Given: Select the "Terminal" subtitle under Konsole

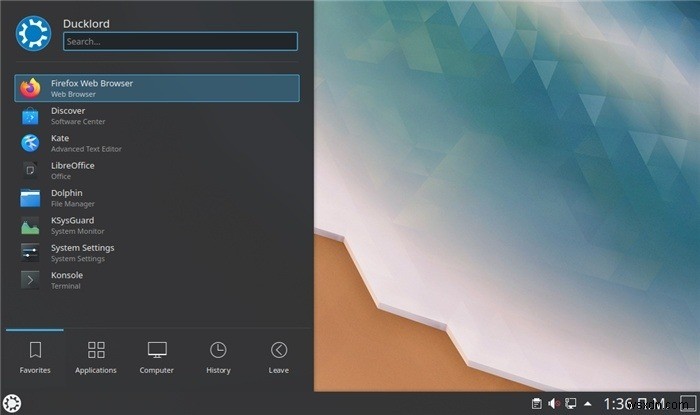Looking at the screenshot, I should tap(66, 286).
